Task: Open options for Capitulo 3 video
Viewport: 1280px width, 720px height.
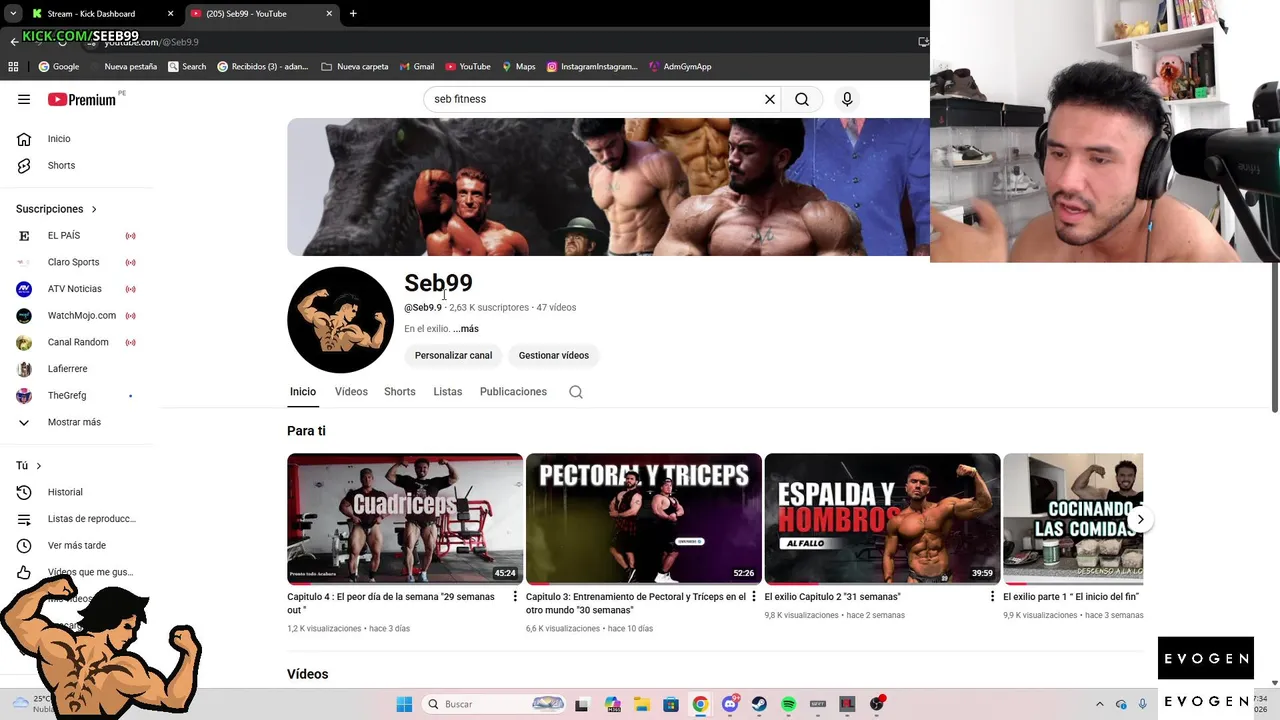Action: click(x=754, y=597)
